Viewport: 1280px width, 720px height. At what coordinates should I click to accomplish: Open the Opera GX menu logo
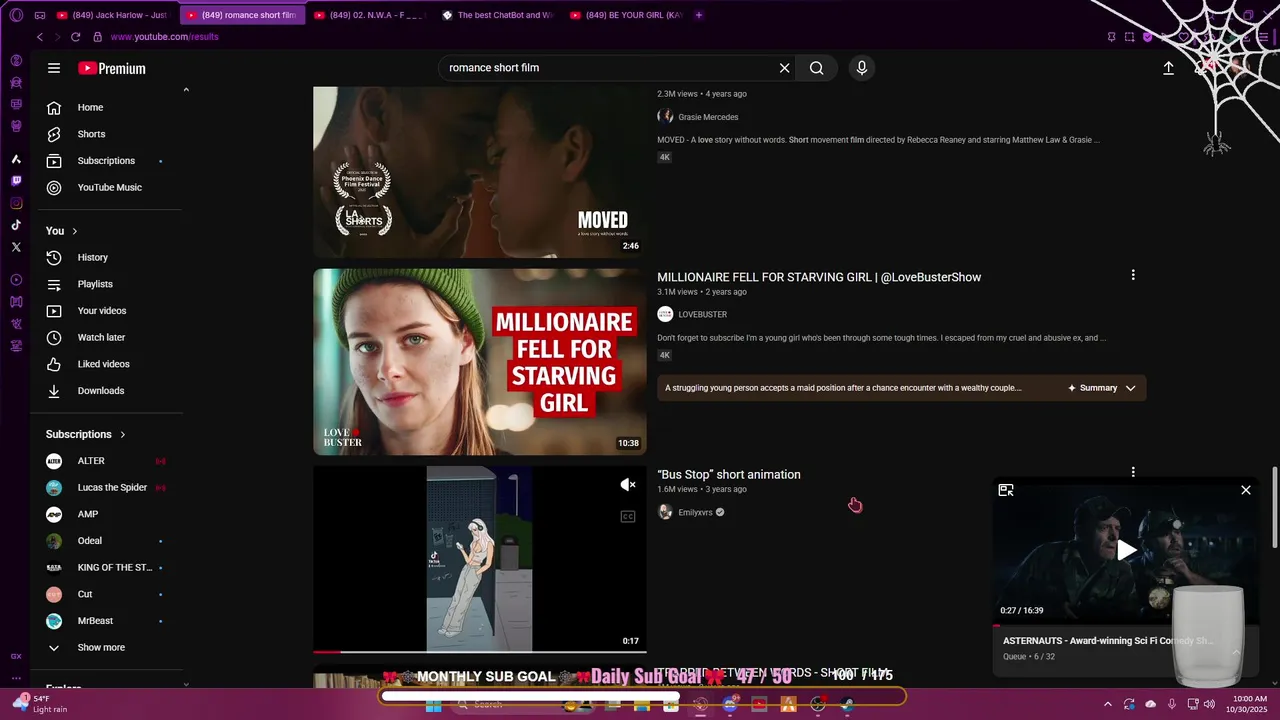pyautogui.click(x=16, y=15)
